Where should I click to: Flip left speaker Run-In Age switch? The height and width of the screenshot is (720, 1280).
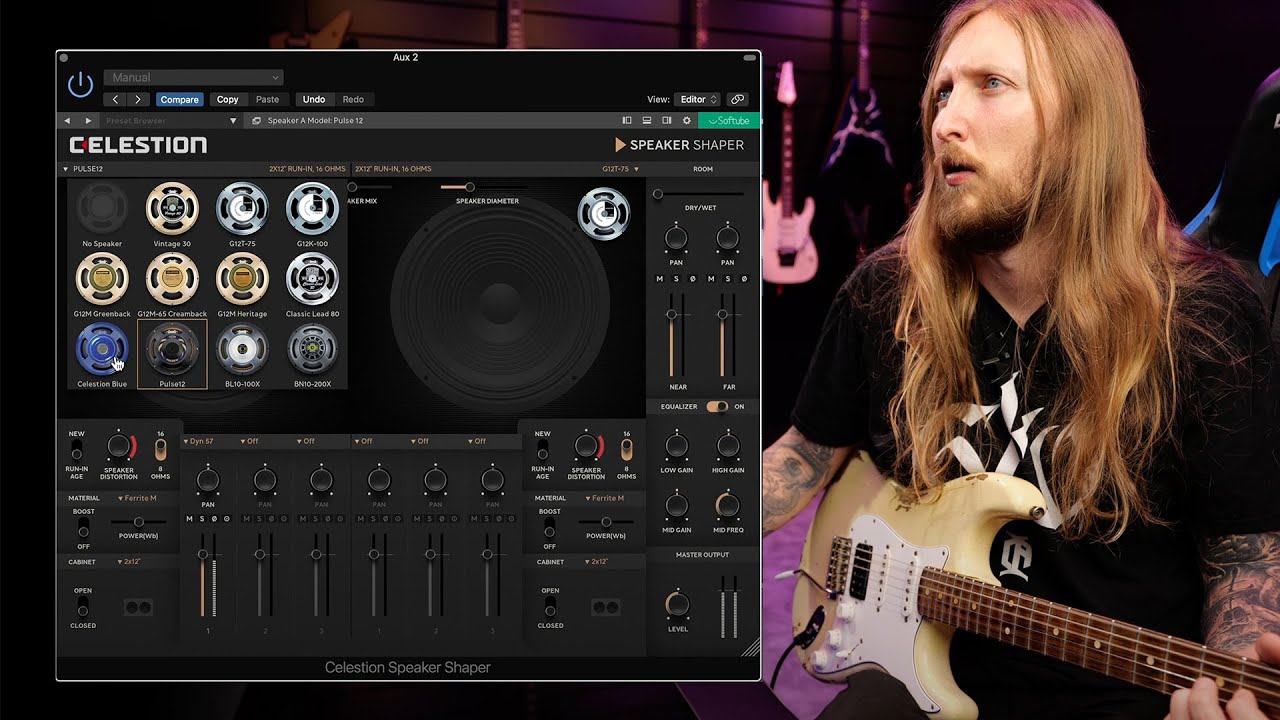point(77,449)
